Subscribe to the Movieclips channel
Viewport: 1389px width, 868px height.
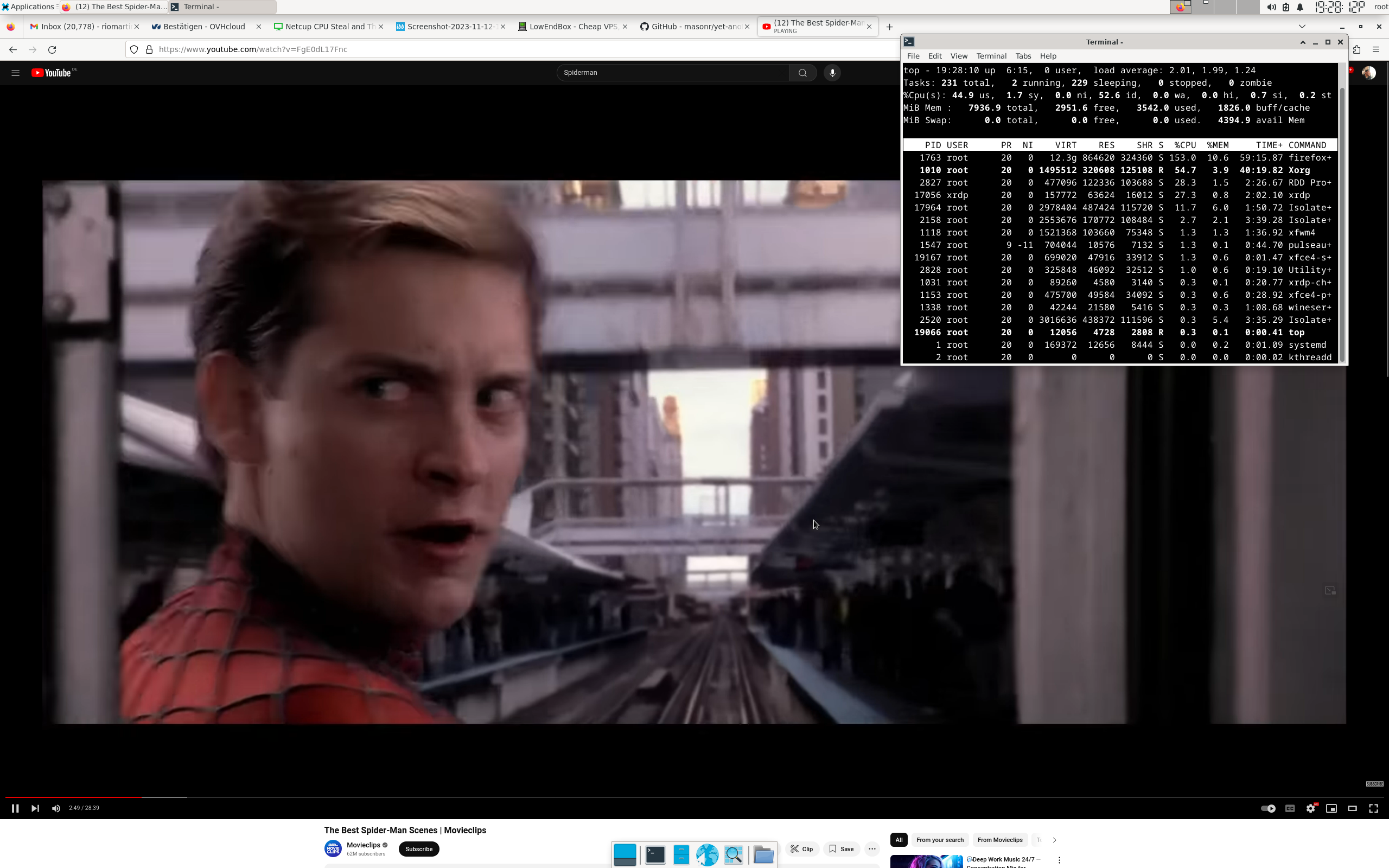419,849
